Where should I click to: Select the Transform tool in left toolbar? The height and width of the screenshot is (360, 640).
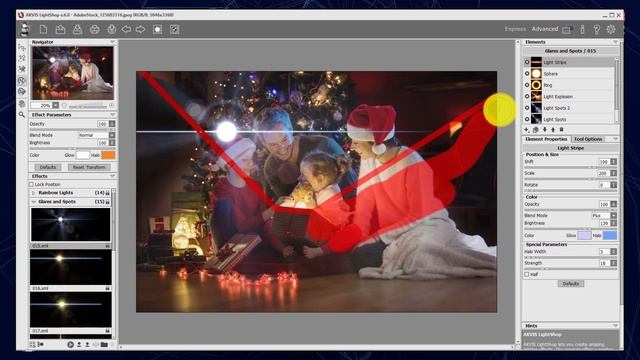22,48
